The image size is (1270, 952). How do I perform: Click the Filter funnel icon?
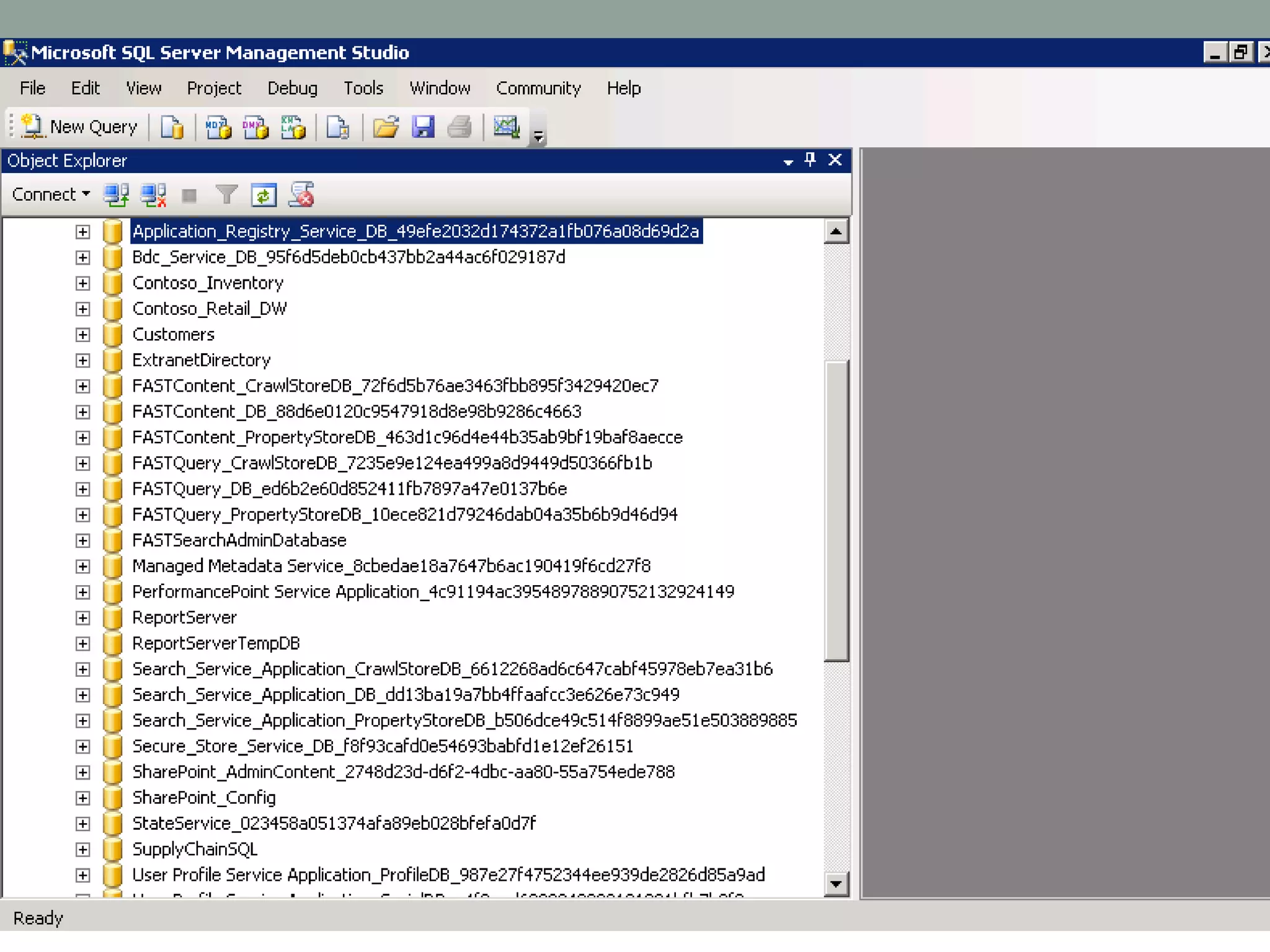pos(226,195)
